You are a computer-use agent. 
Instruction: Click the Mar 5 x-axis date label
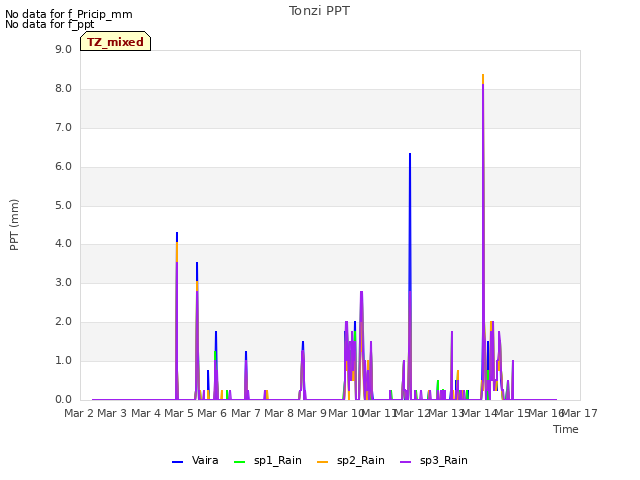click(x=179, y=413)
